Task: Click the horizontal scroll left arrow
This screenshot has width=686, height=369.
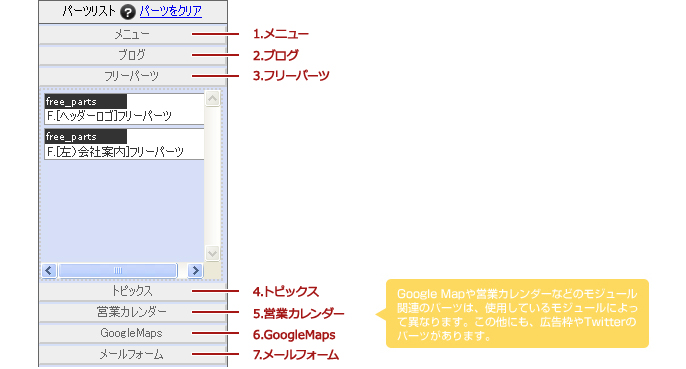Action: point(49,271)
